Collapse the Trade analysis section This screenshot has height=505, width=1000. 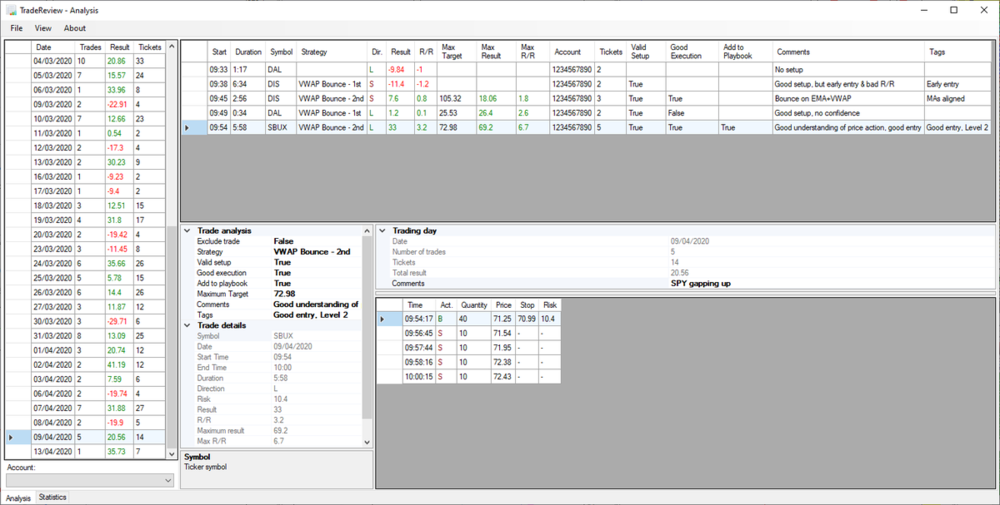(187, 231)
